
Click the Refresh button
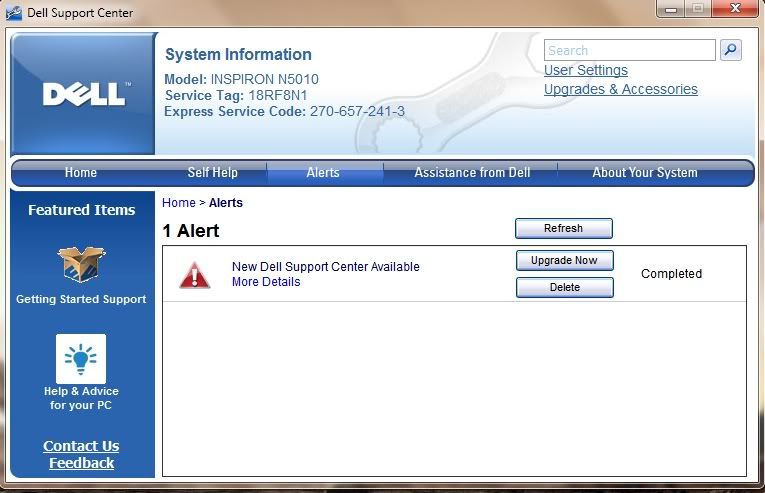564,228
